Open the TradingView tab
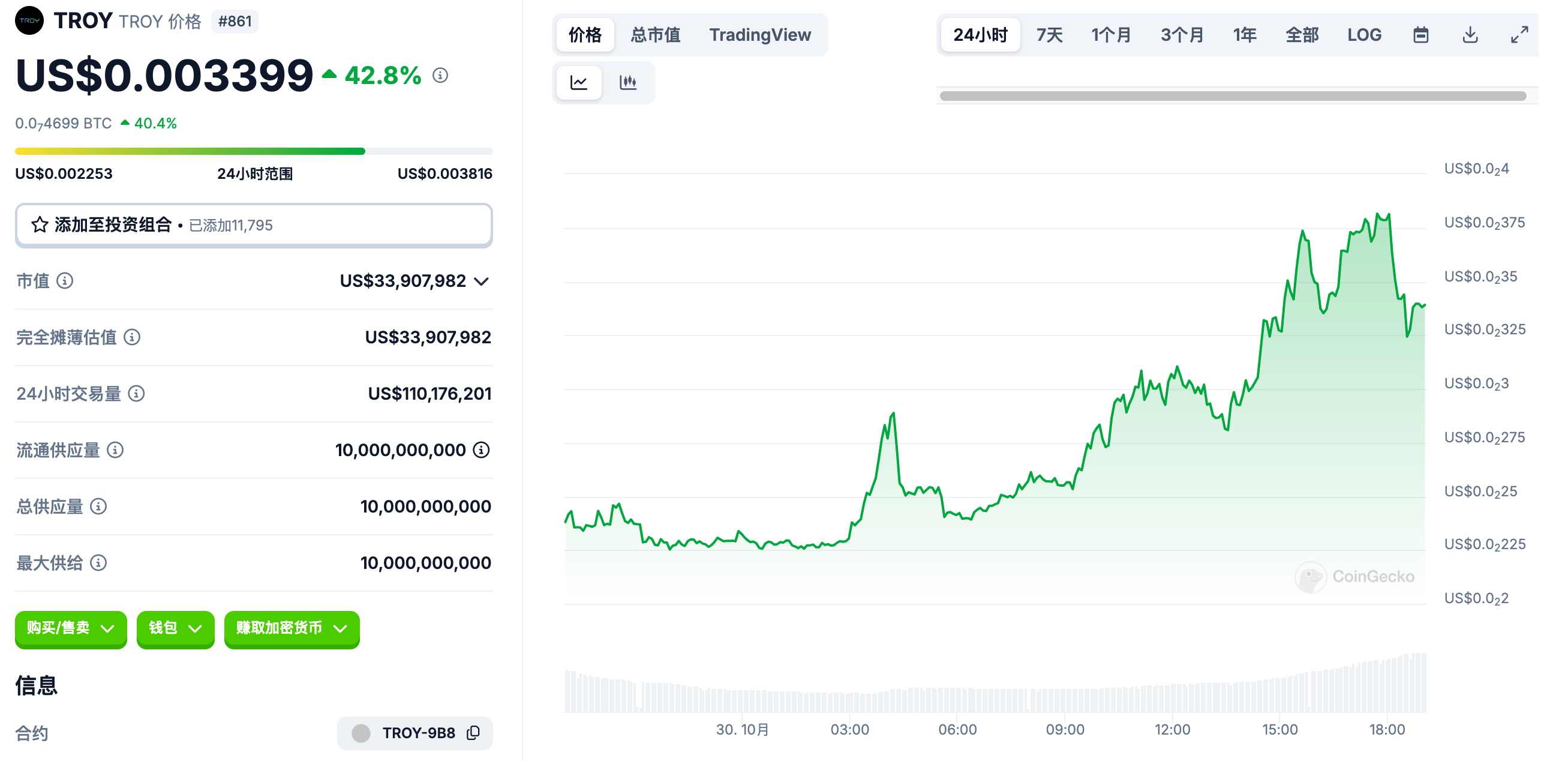This screenshot has height=761, width=1568. pos(759,35)
